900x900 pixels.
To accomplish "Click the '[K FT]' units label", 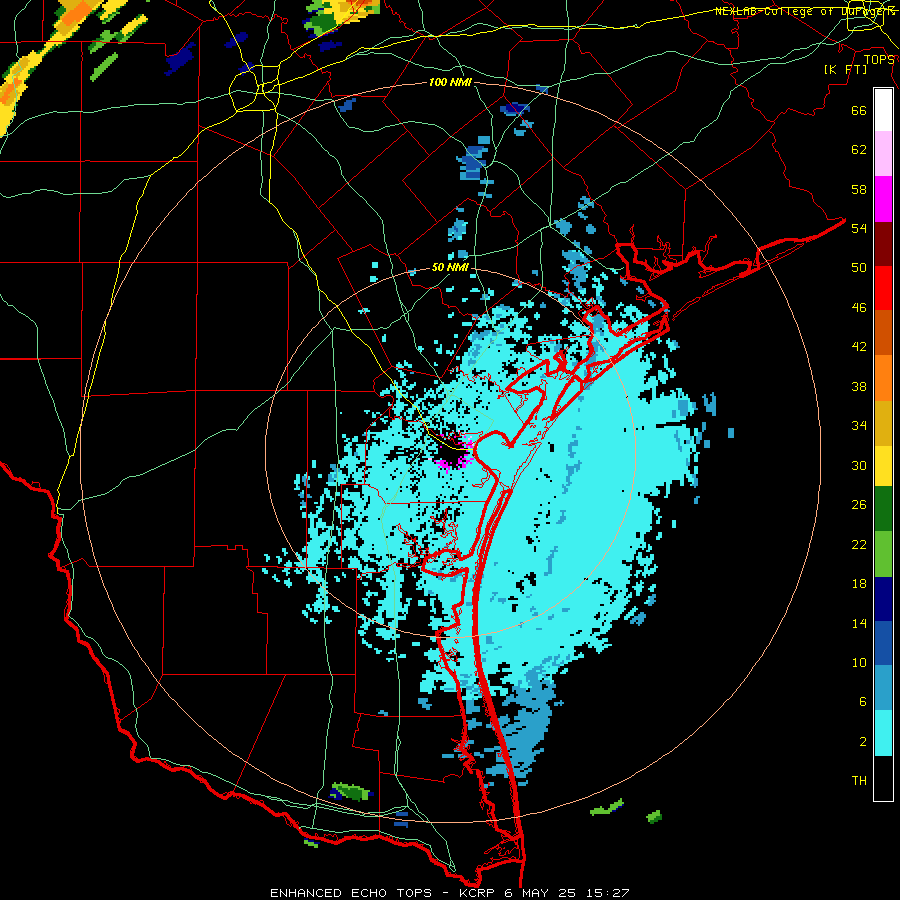I will click(x=845, y=69).
